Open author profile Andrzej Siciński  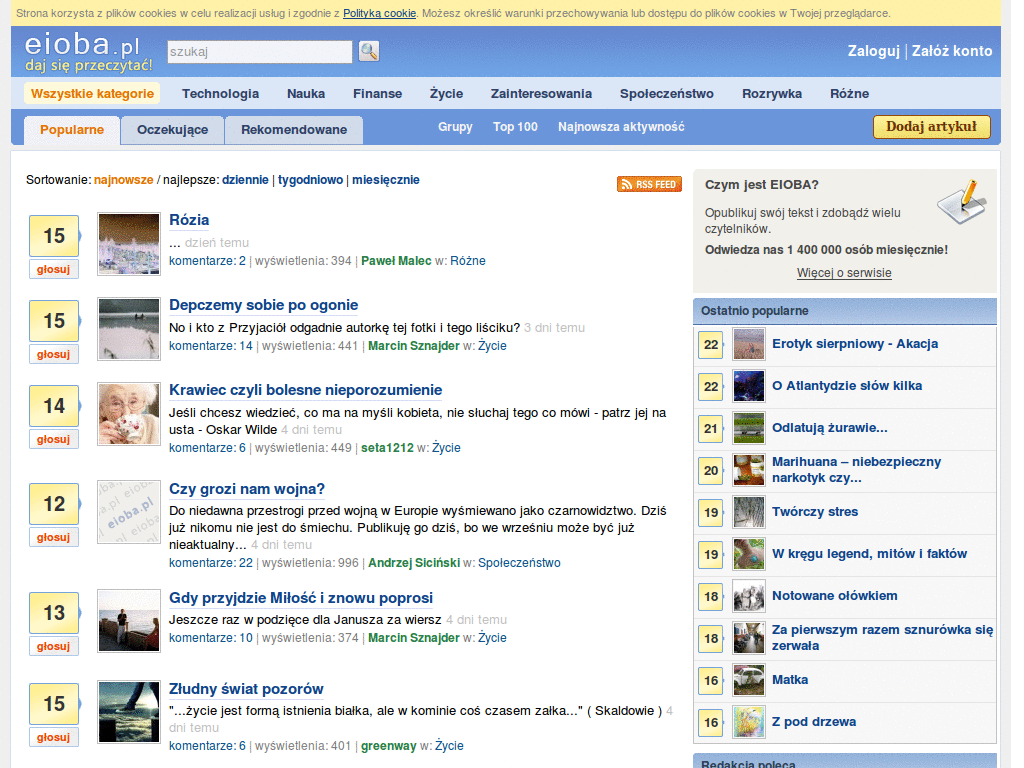coord(414,562)
